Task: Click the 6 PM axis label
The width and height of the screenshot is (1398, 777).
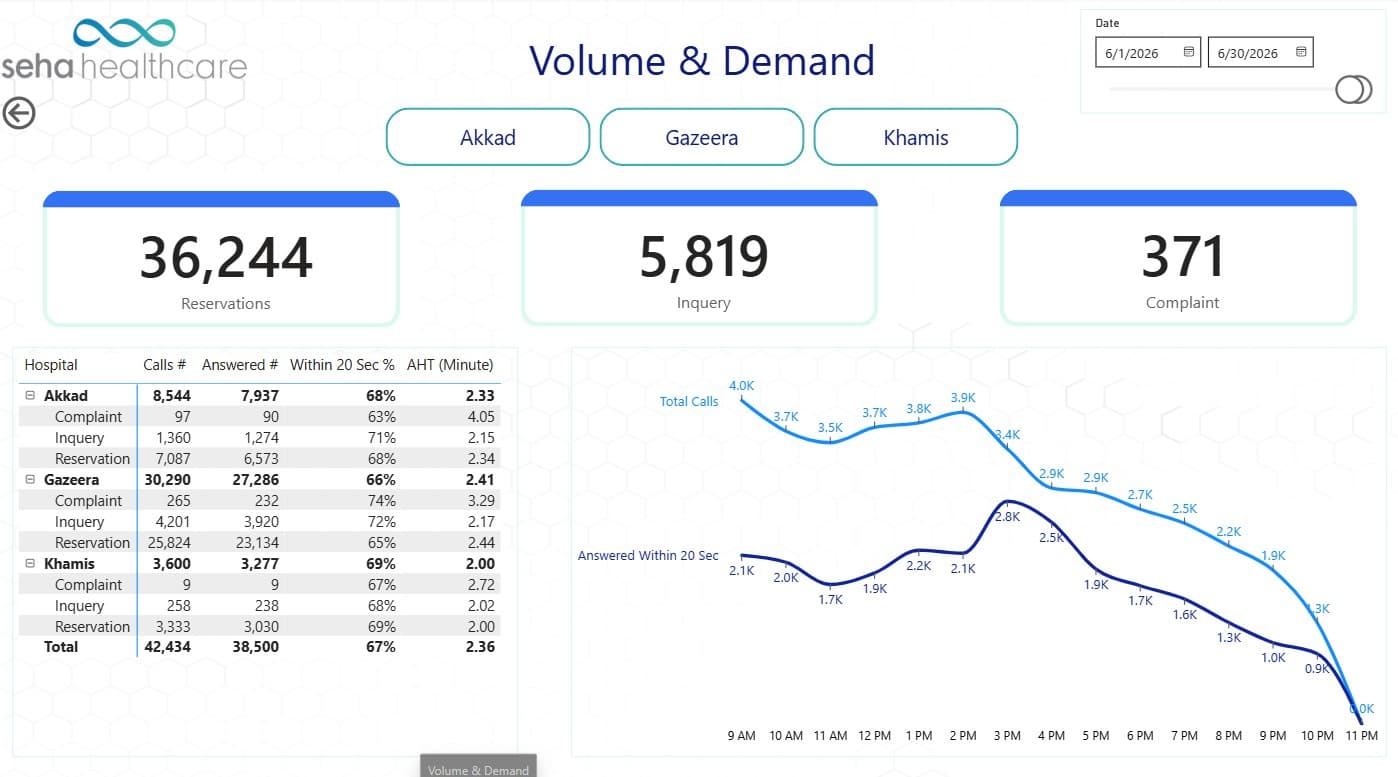Action: 1140,736
